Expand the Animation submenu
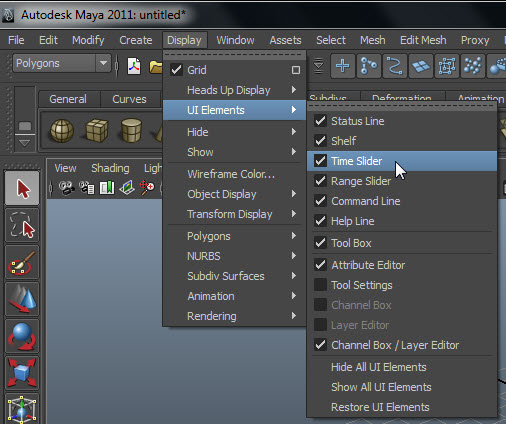 pyautogui.click(x=234, y=296)
